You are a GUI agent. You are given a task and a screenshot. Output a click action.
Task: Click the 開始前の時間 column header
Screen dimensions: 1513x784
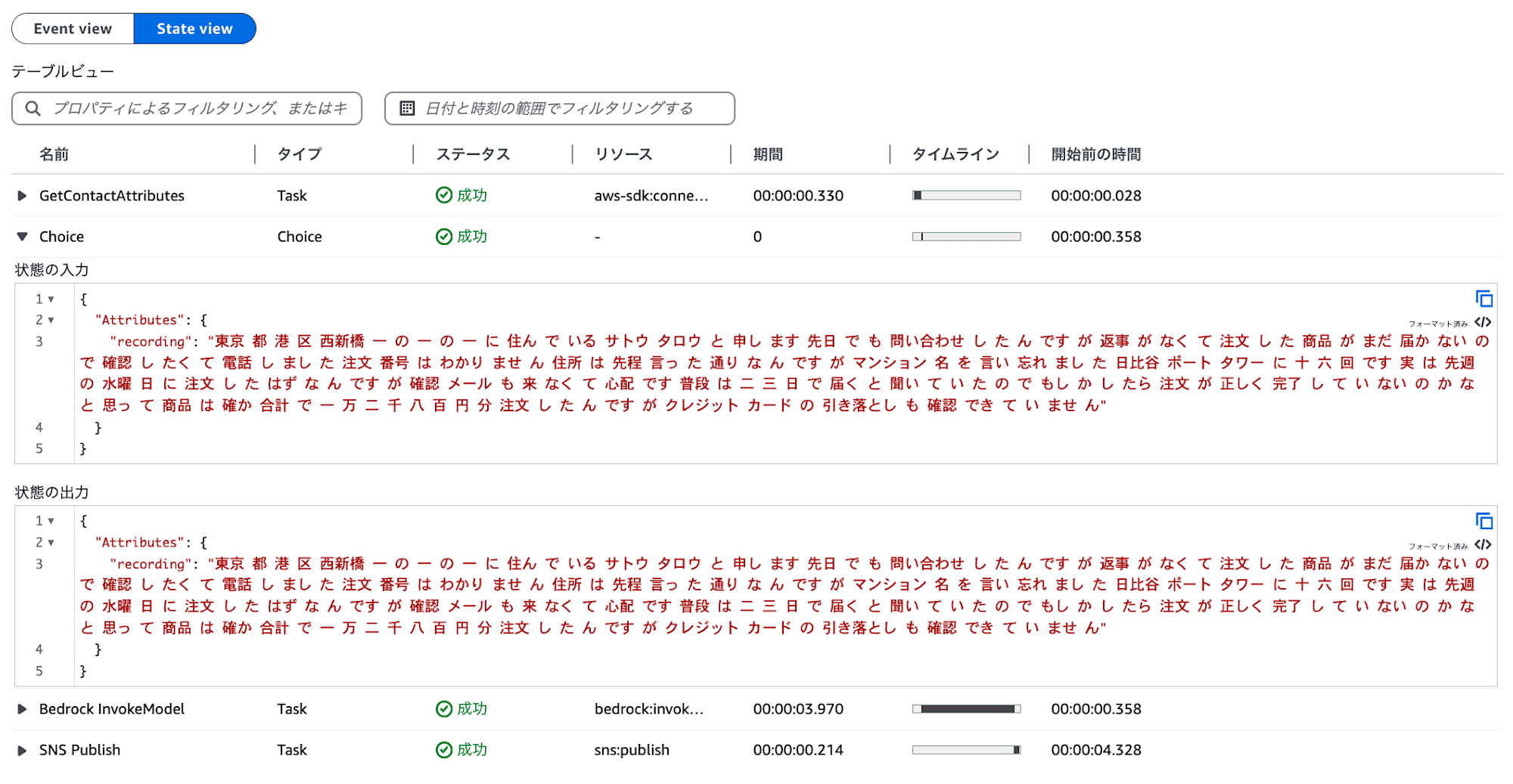tap(1096, 154)
